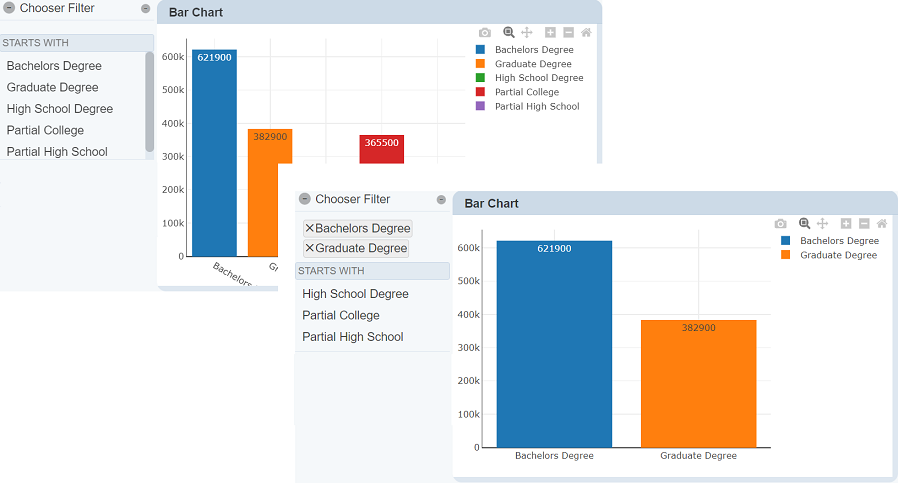Click the zoom in plus icon on the five-legend chart
898x483 pixels.
pyautogui.click(x=550, y=33)
